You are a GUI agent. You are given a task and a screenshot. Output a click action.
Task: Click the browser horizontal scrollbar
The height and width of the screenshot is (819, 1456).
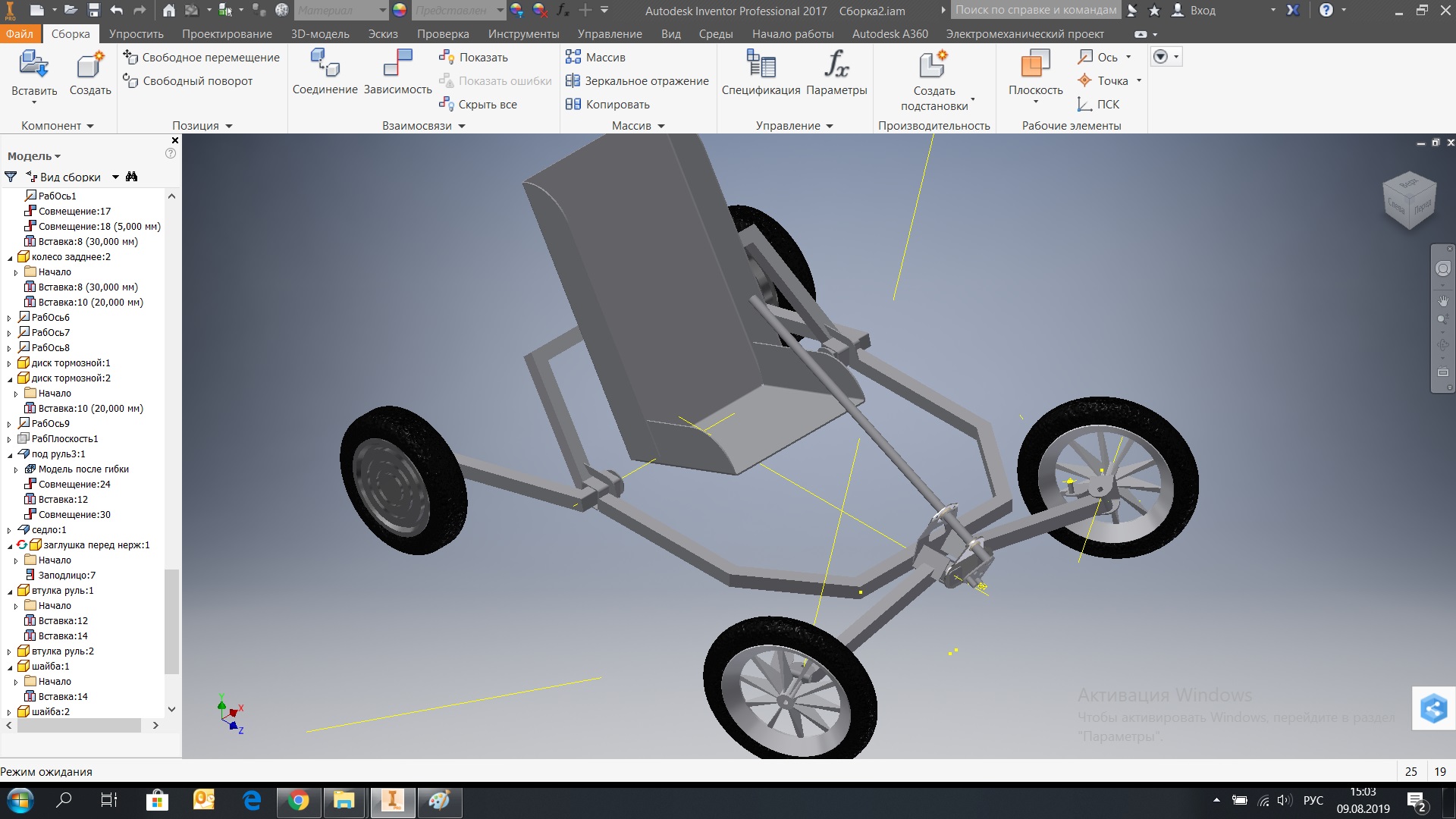(x=80, y=726)
